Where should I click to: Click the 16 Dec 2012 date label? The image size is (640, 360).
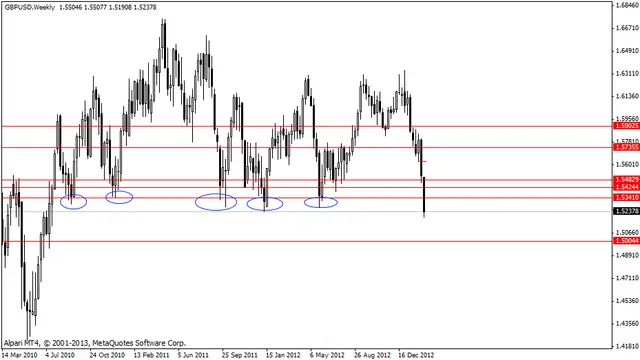click(416, 355)
